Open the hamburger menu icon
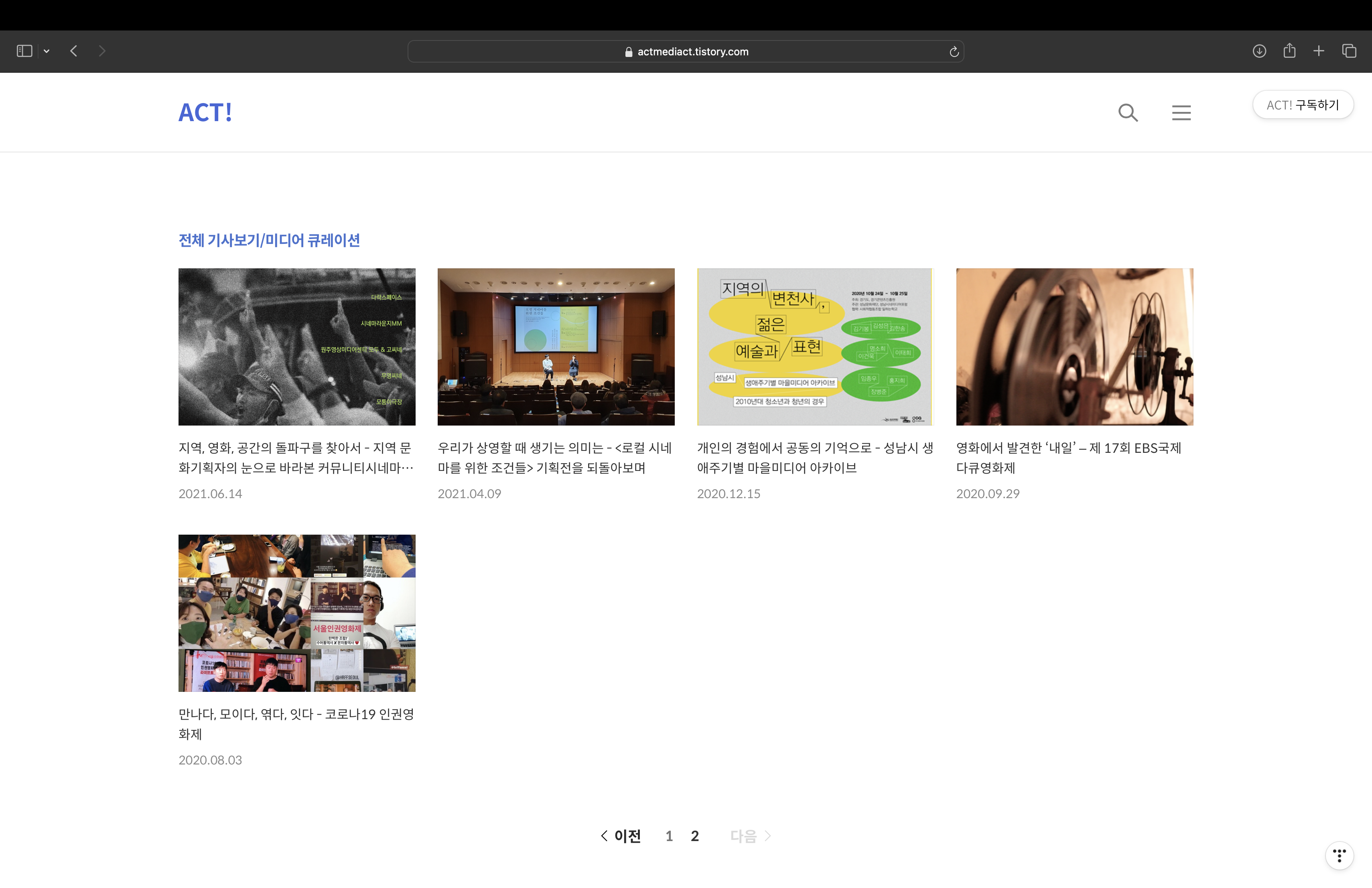The height and width of the screenshot is (888, 1372). click(x=1181, y=112)
